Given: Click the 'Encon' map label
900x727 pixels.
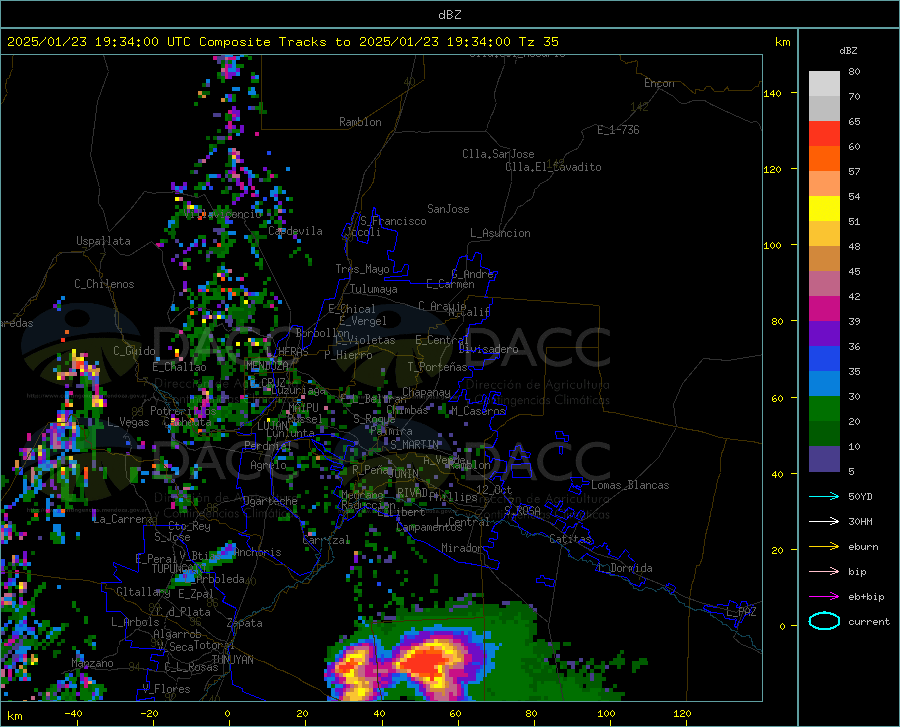Looking at the screenshot, I should tap(660, 83).
